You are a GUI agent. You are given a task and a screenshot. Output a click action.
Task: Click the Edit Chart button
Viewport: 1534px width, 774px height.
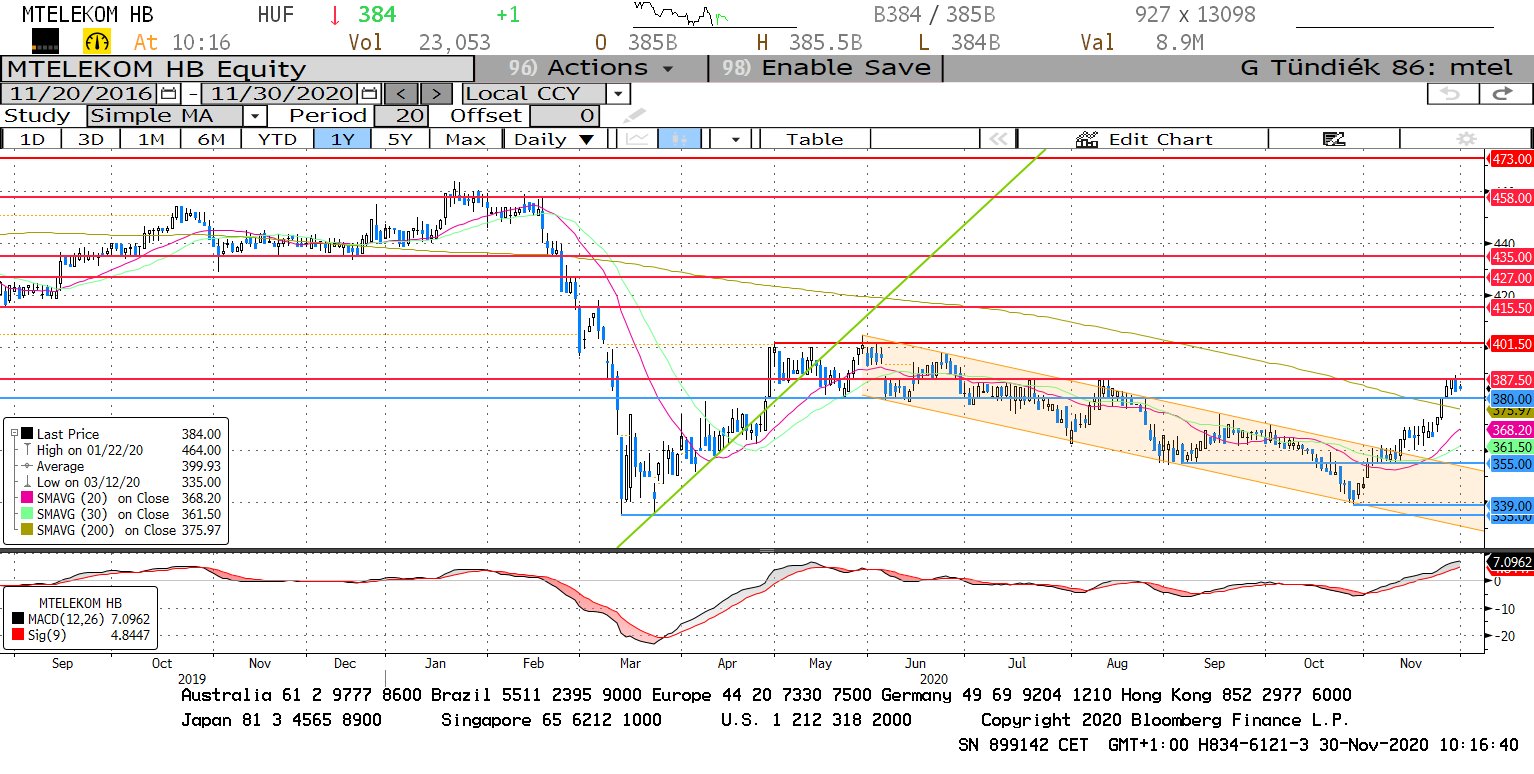pyautogui.click(x=1144, y=139)
